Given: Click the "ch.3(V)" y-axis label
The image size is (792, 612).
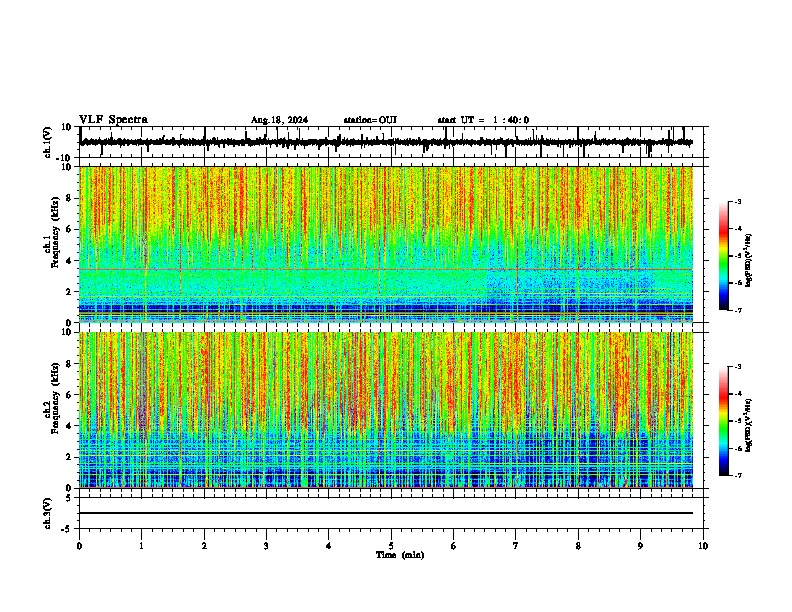Looking at the screenshot, I should tap(48, 513).
